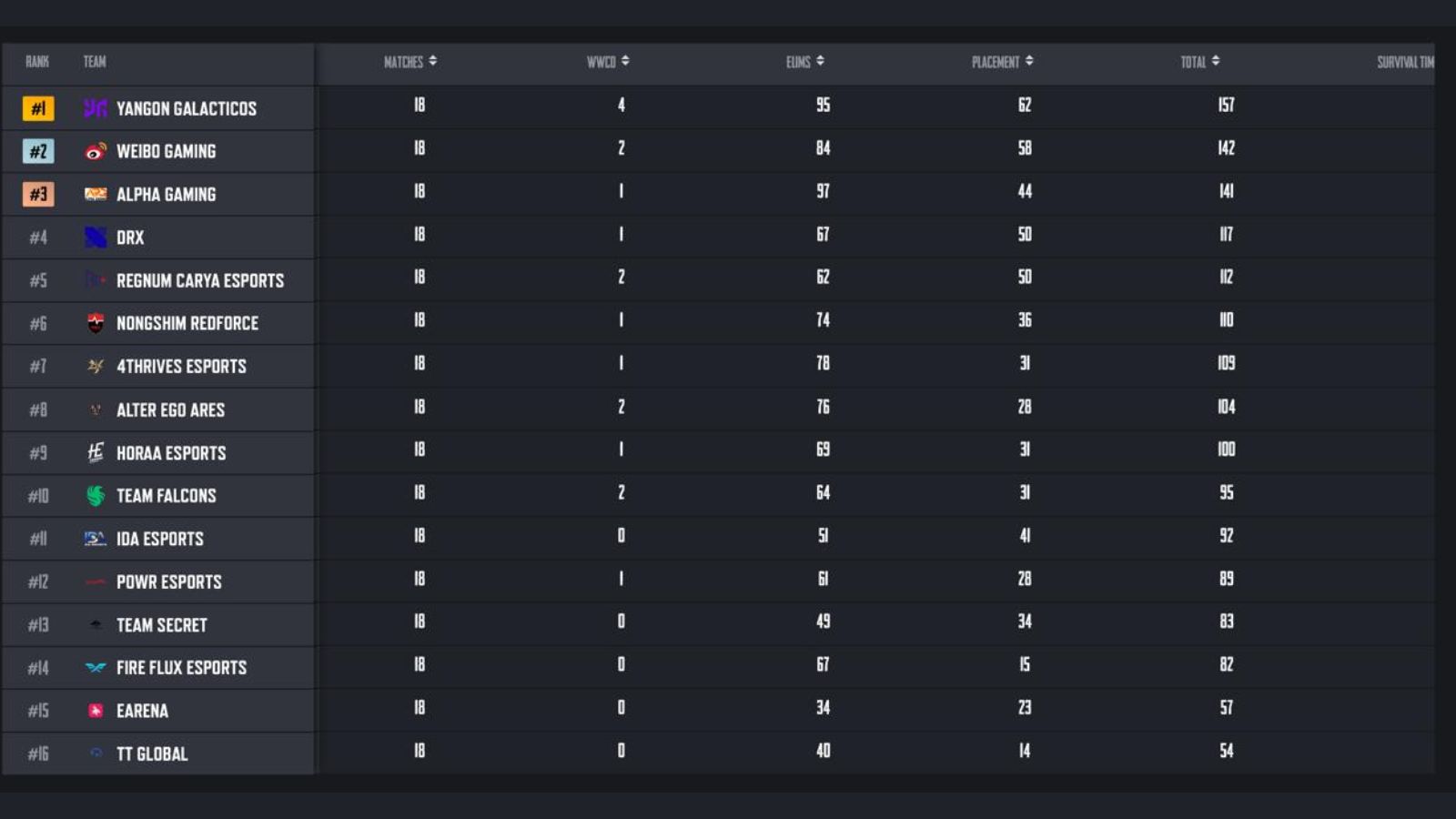
Task: Click the Alpha Gaming team logo
Action: [x=96, y=194]
